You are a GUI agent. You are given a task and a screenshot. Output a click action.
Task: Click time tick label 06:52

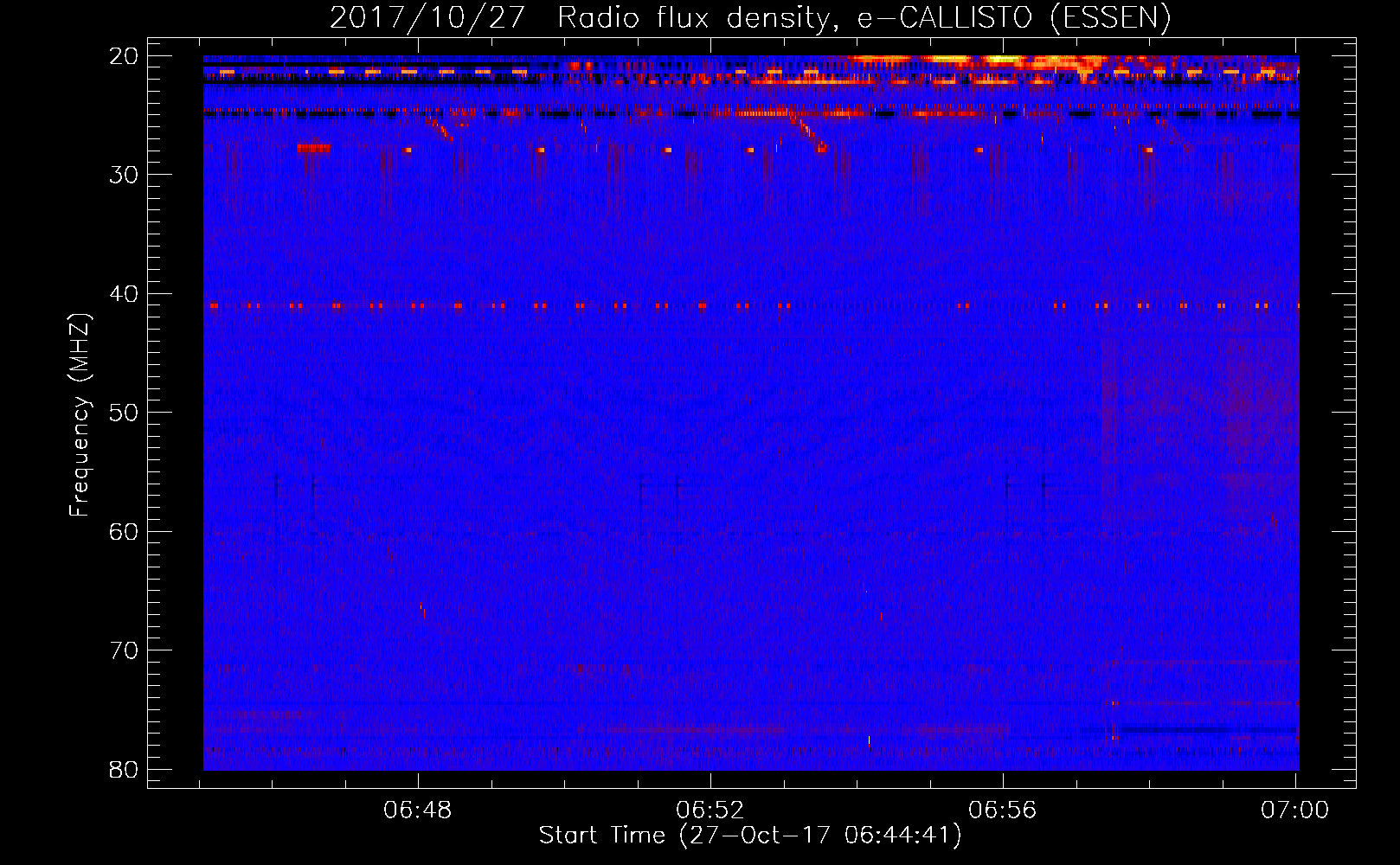coord(710,811)
